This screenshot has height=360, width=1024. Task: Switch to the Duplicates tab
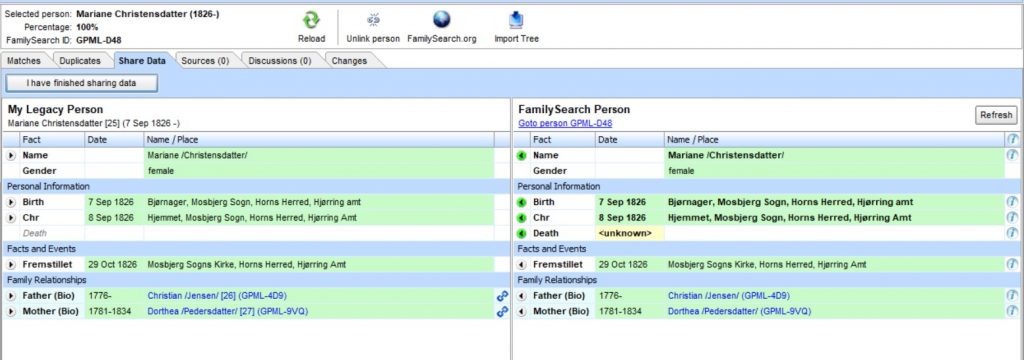pos(80,61)
